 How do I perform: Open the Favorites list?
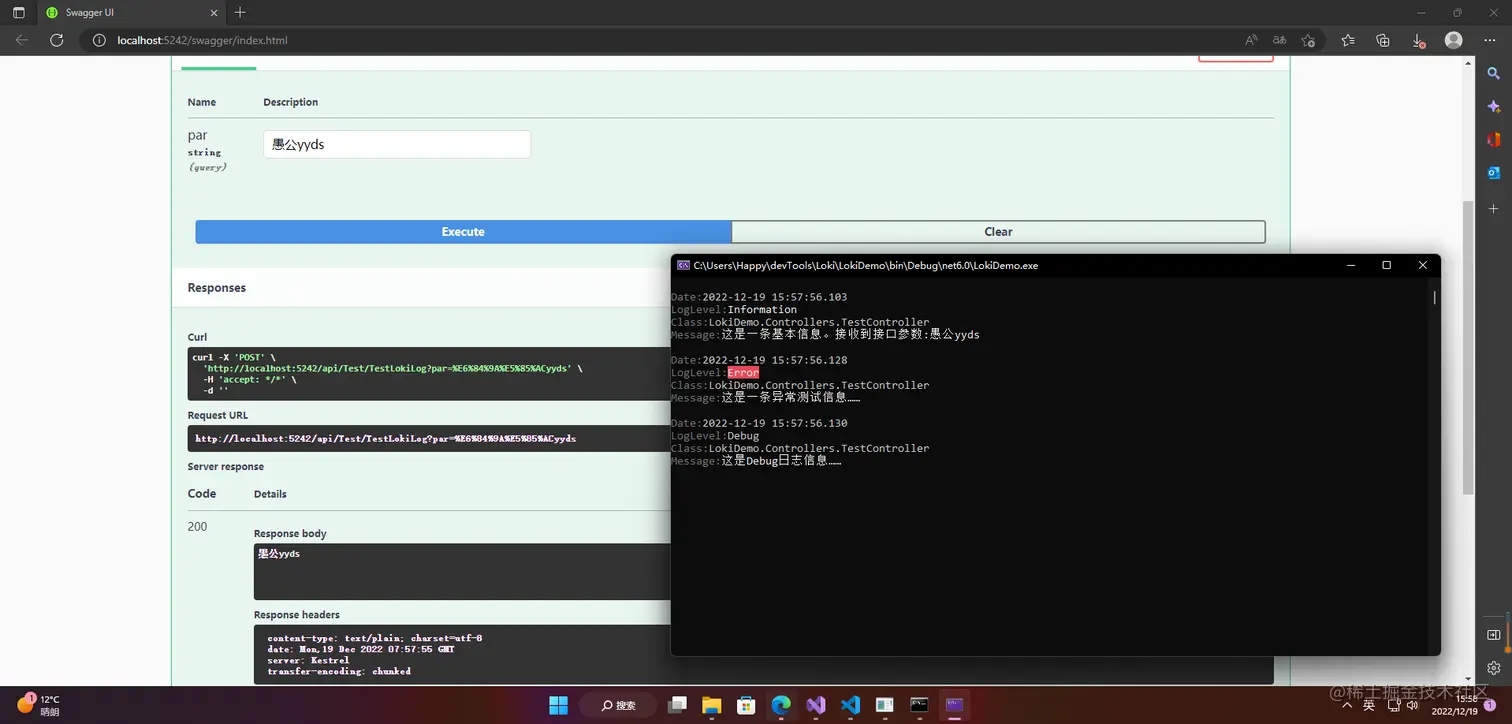[x=1348, y=40]
